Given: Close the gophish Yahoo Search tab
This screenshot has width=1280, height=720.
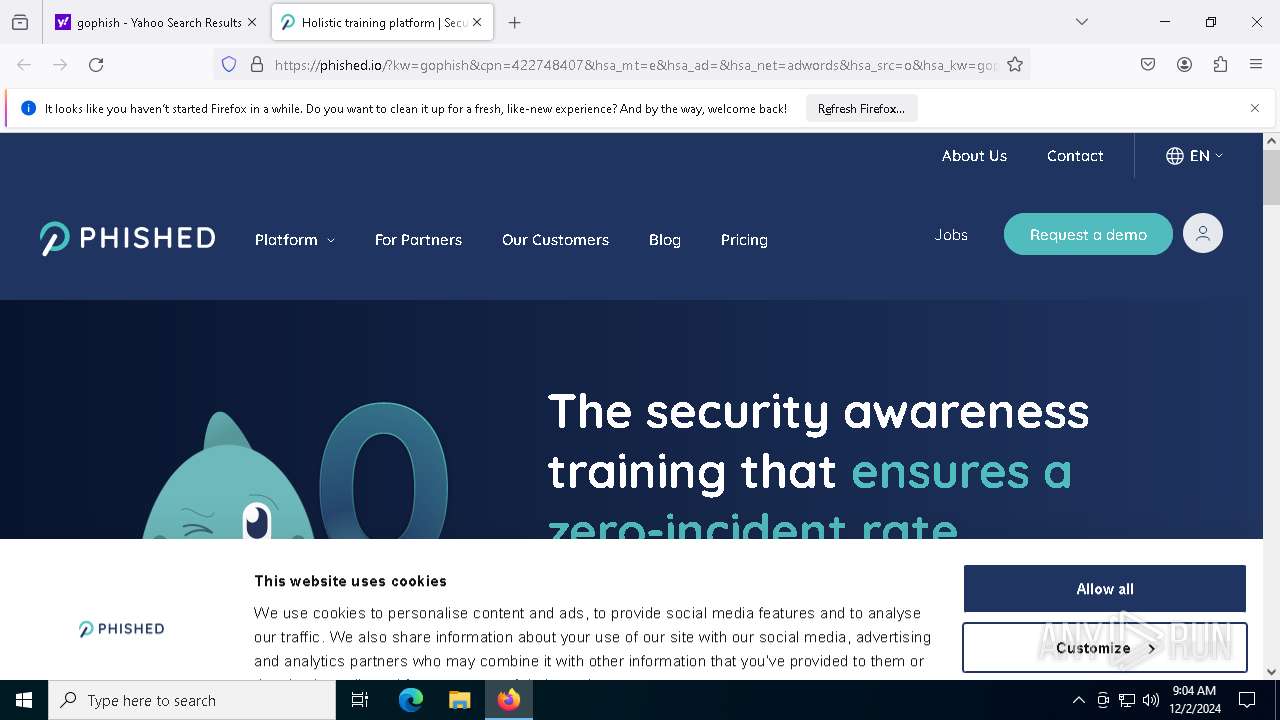Looking at the screenshot, I should tap(252, 22).
